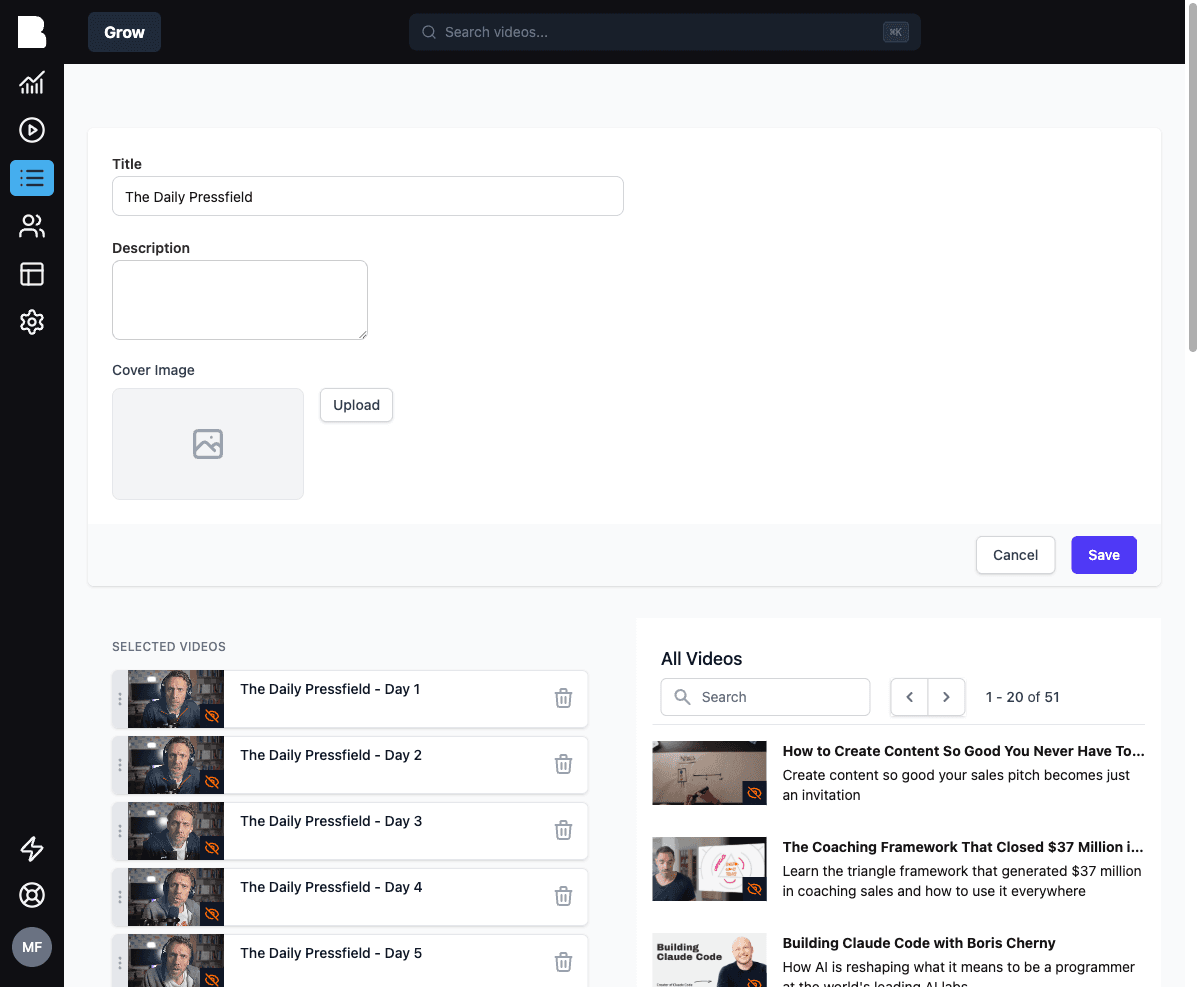Select the playlists list icon in sidebar
This screenshot has height=987, width=1200.
point(32,178)
